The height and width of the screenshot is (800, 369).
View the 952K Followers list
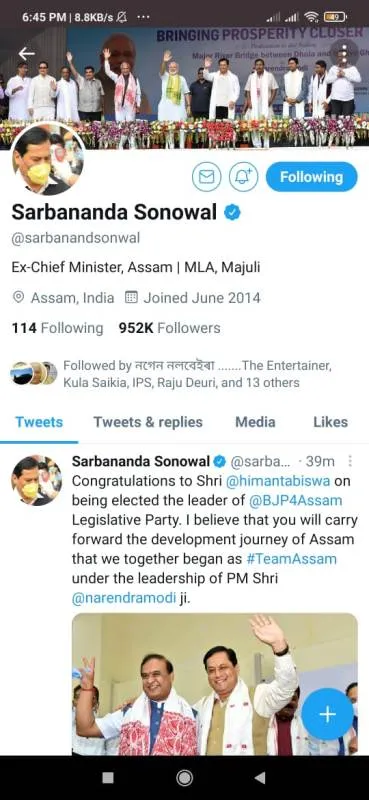pos(169,328)
